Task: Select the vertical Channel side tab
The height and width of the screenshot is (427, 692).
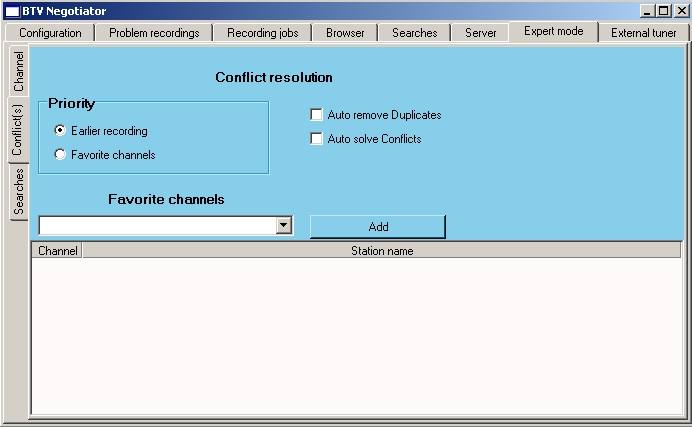Action: pos(19,71)
